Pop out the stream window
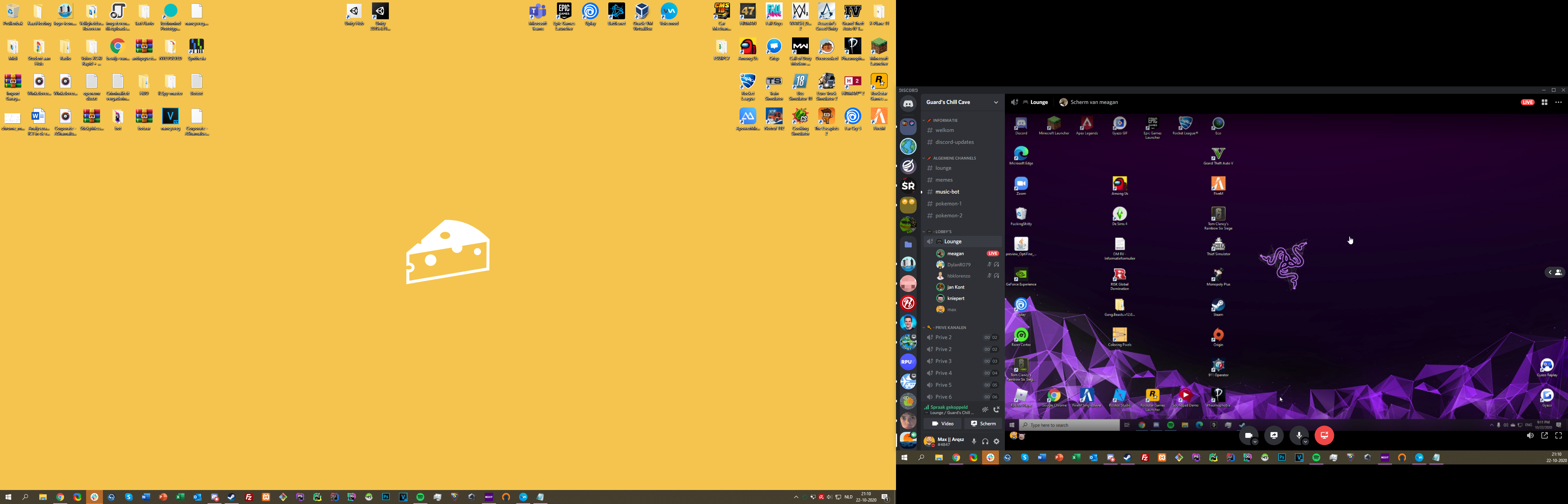 click(x=1544, y=436)
